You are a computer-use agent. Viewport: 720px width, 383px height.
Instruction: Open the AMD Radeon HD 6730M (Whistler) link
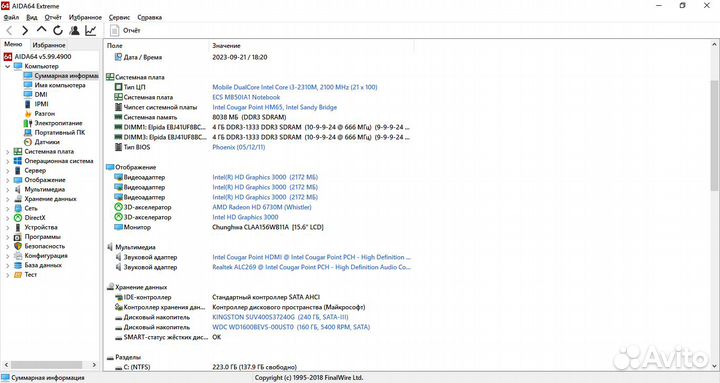(262, 208)
